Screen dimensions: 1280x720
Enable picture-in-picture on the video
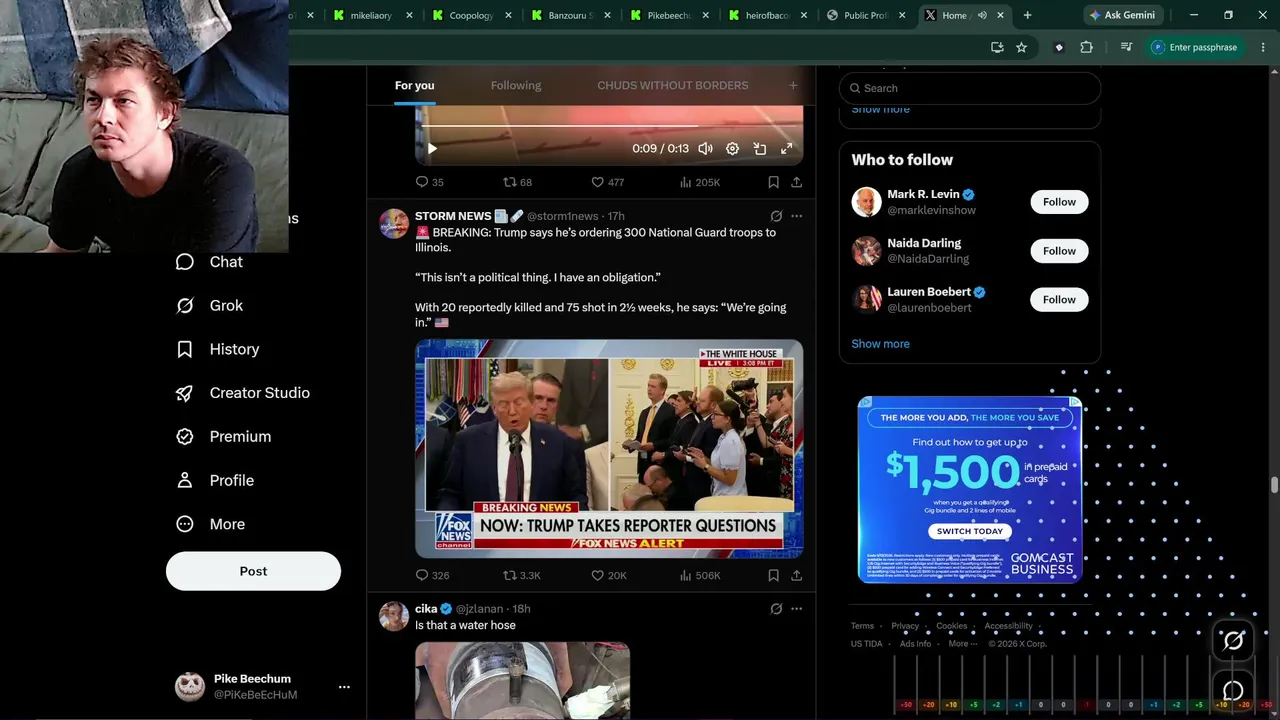[760, 149]
